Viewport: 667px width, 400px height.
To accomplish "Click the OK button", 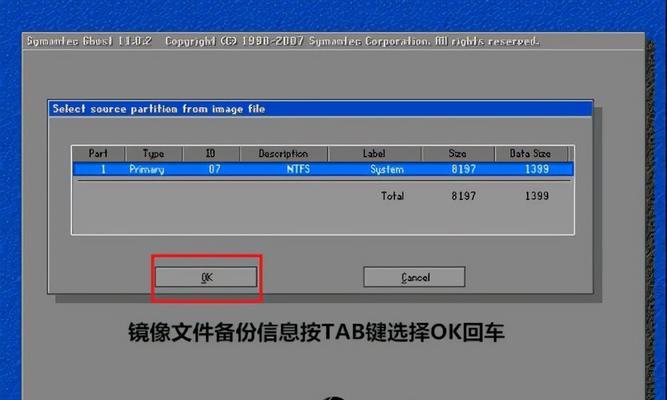I will pyautogui.click(x=207, y=276).
